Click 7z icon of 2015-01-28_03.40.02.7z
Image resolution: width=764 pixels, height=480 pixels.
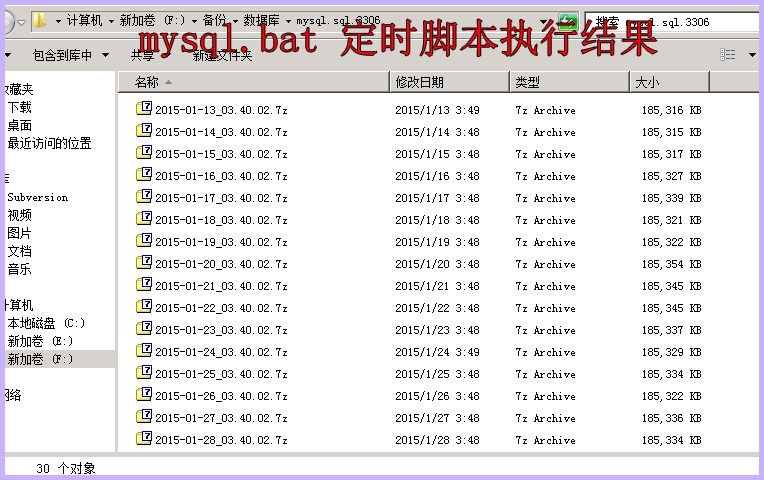click(144, 438)
